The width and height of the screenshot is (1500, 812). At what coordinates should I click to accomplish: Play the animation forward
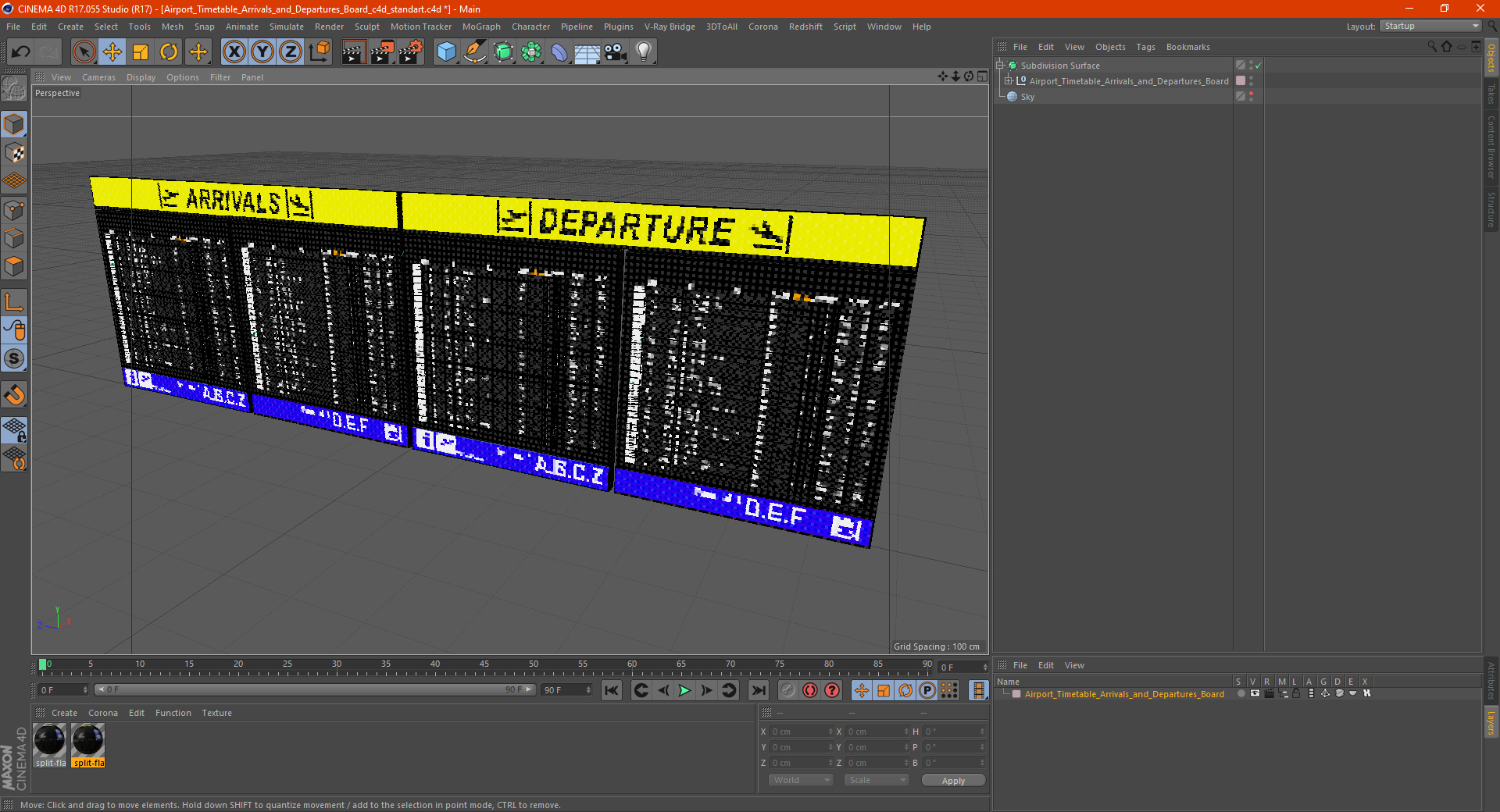[684, 690]
